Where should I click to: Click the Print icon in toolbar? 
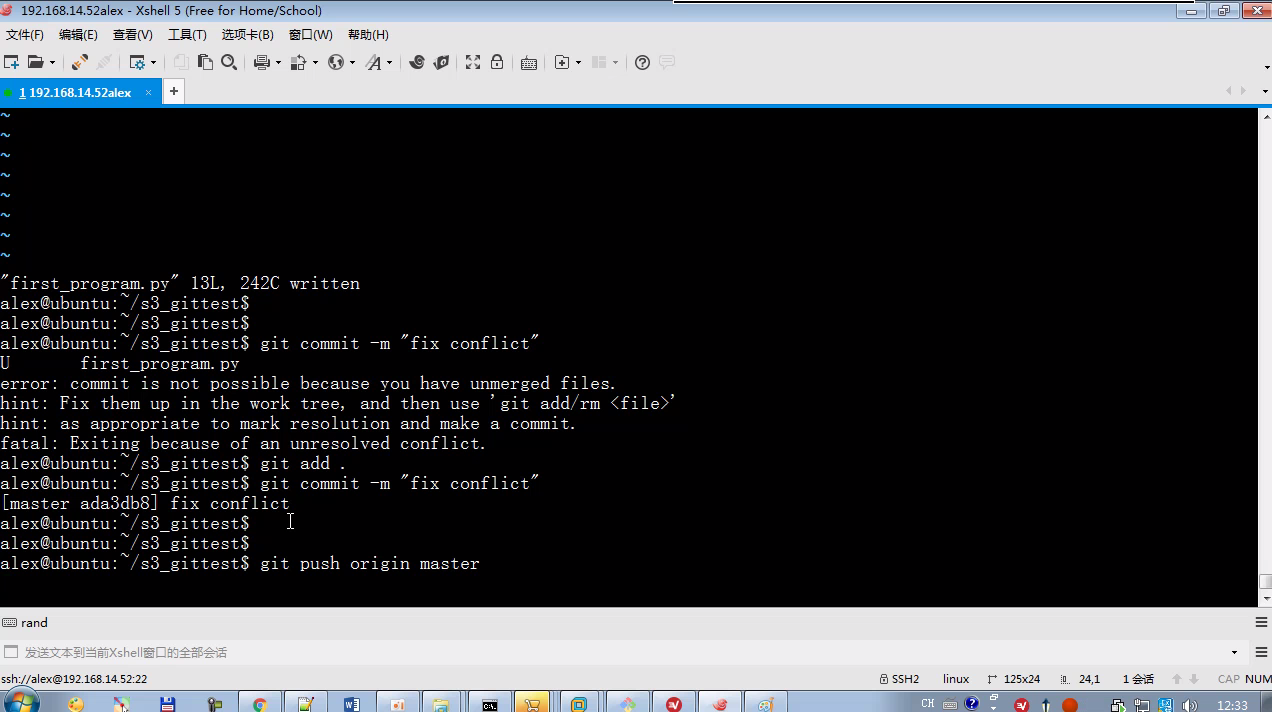click(261, 62)
